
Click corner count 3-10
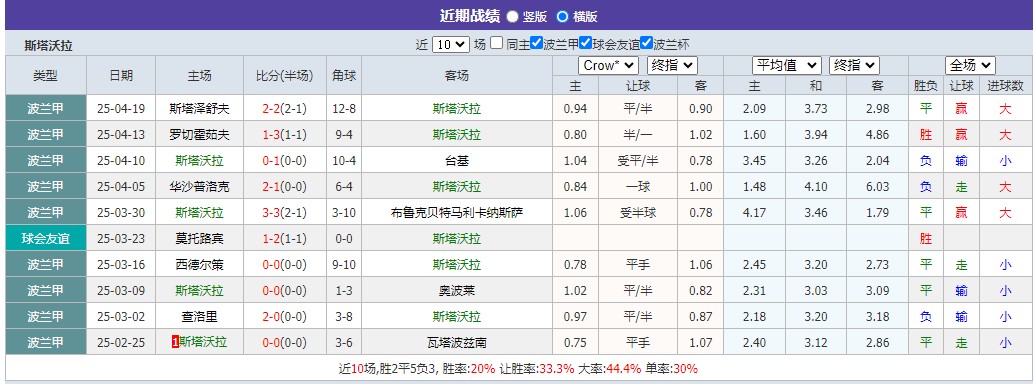344,213
